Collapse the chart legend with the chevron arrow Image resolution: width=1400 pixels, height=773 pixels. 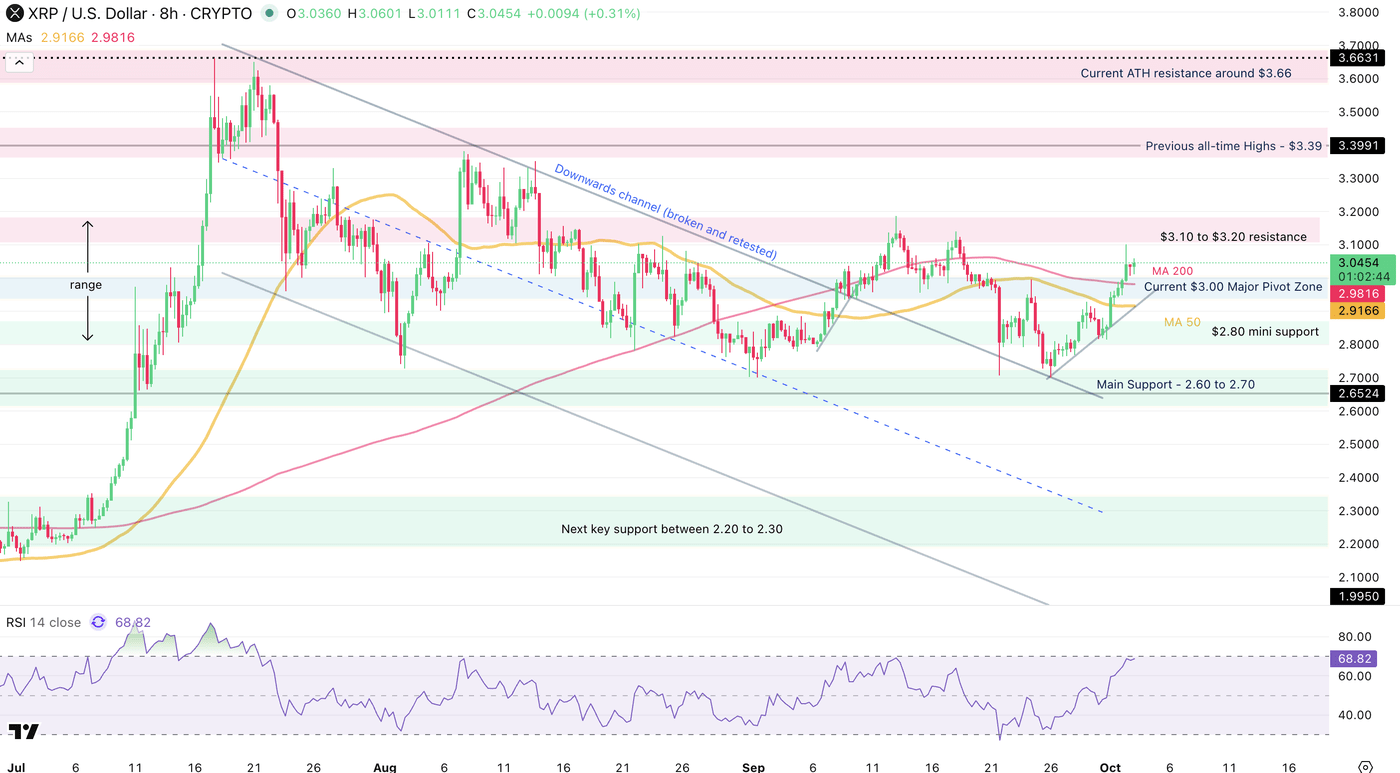tap(19, 62)
